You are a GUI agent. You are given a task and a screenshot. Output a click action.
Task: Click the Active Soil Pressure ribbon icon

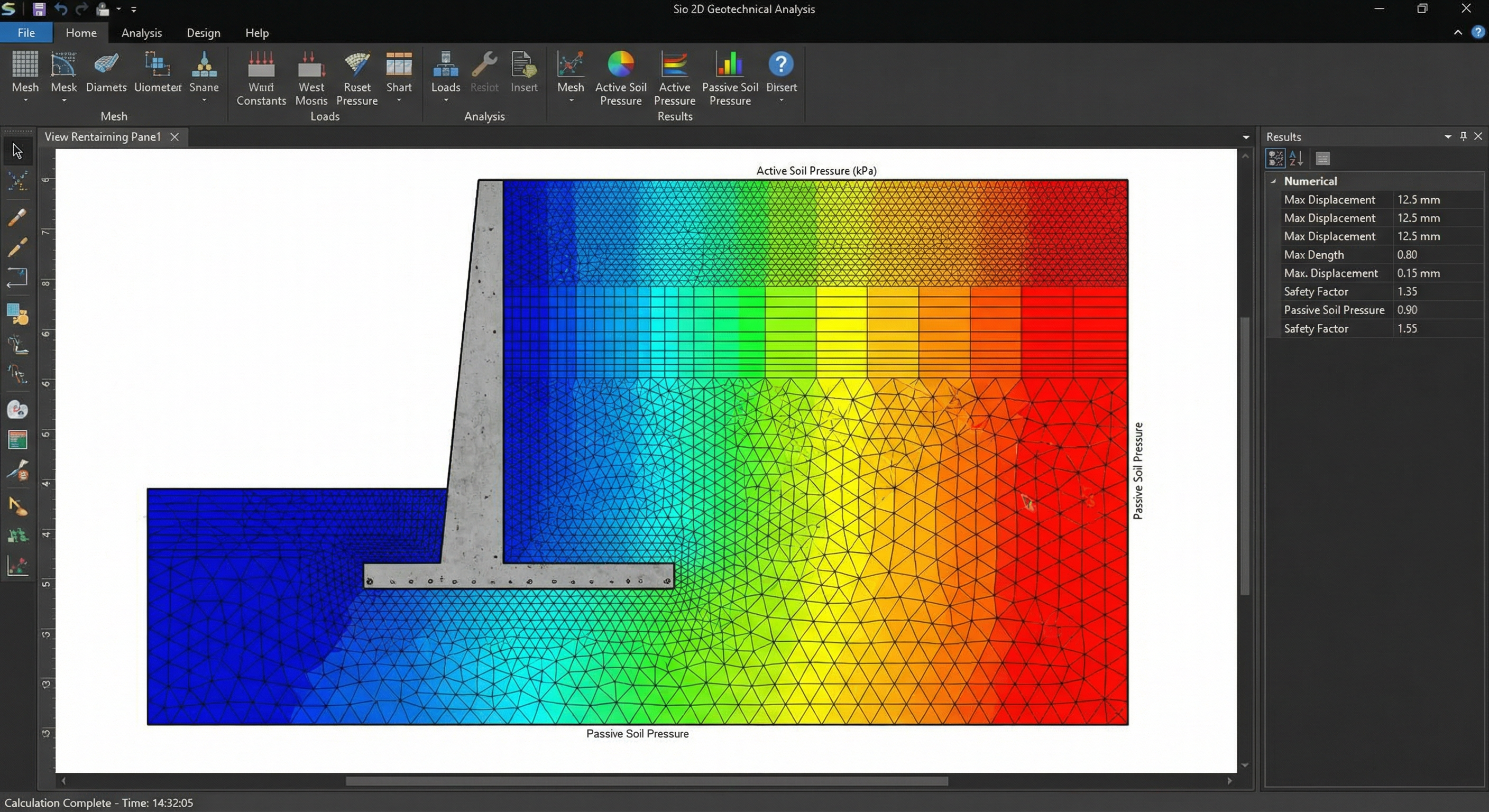coord(620,64)
